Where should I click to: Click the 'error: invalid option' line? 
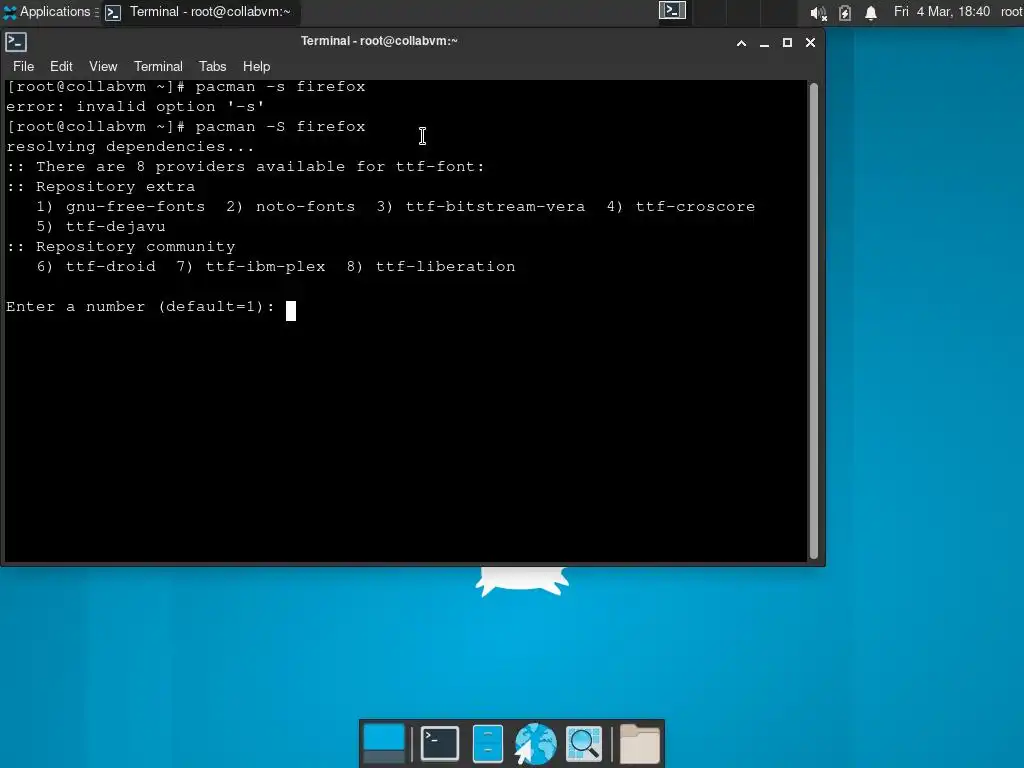tap(135, 106)
